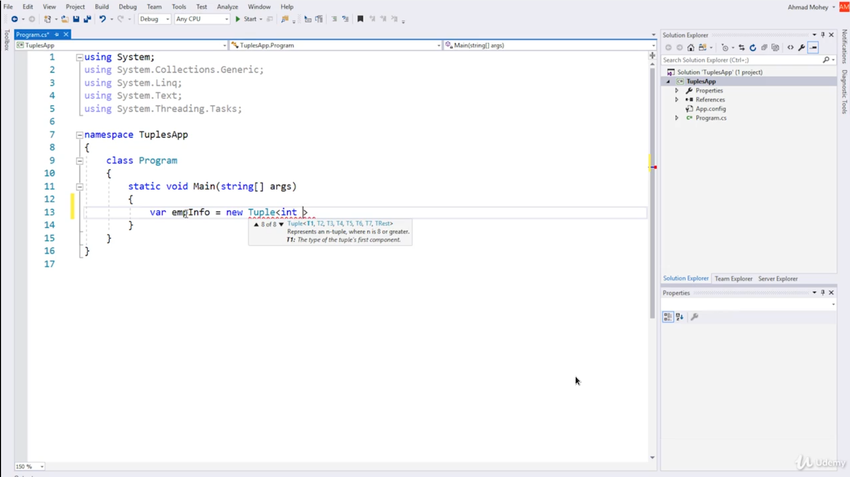Select App.config in Solution Explorer
The image size is (850, 477).
[711, 109]
